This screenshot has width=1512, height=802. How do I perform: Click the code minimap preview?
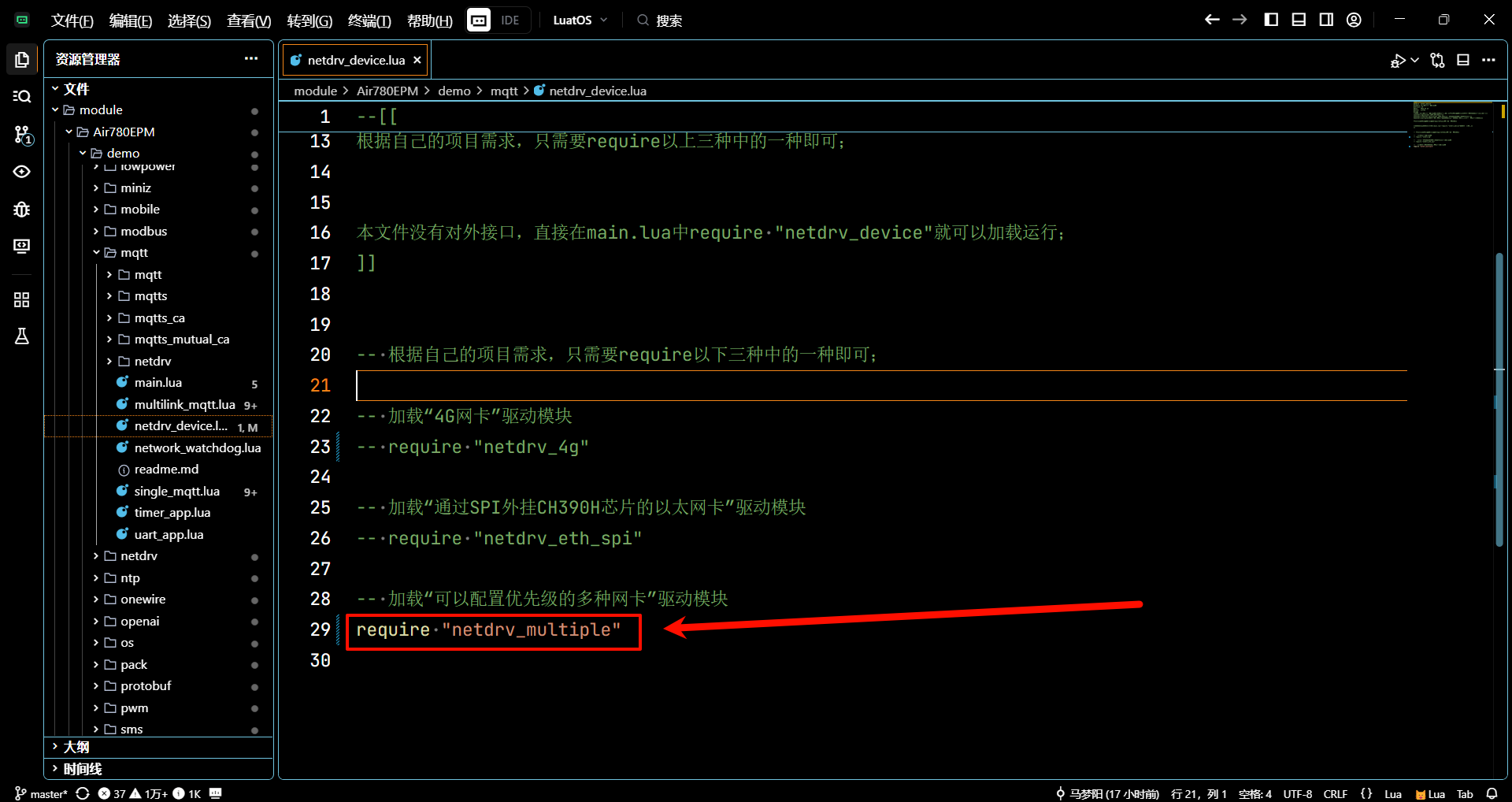tap(1450, 125)
